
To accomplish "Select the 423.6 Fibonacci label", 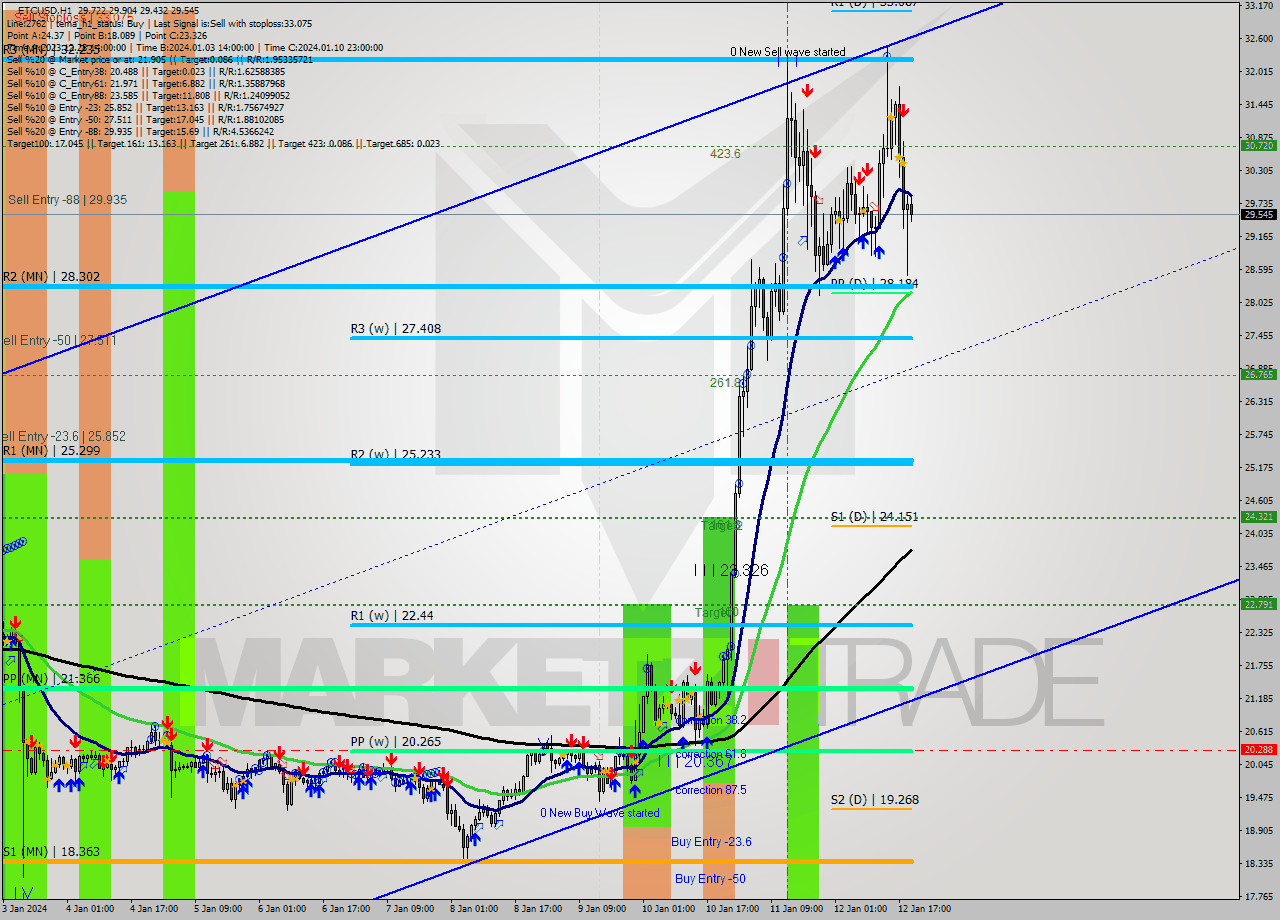I will point(725,154).
